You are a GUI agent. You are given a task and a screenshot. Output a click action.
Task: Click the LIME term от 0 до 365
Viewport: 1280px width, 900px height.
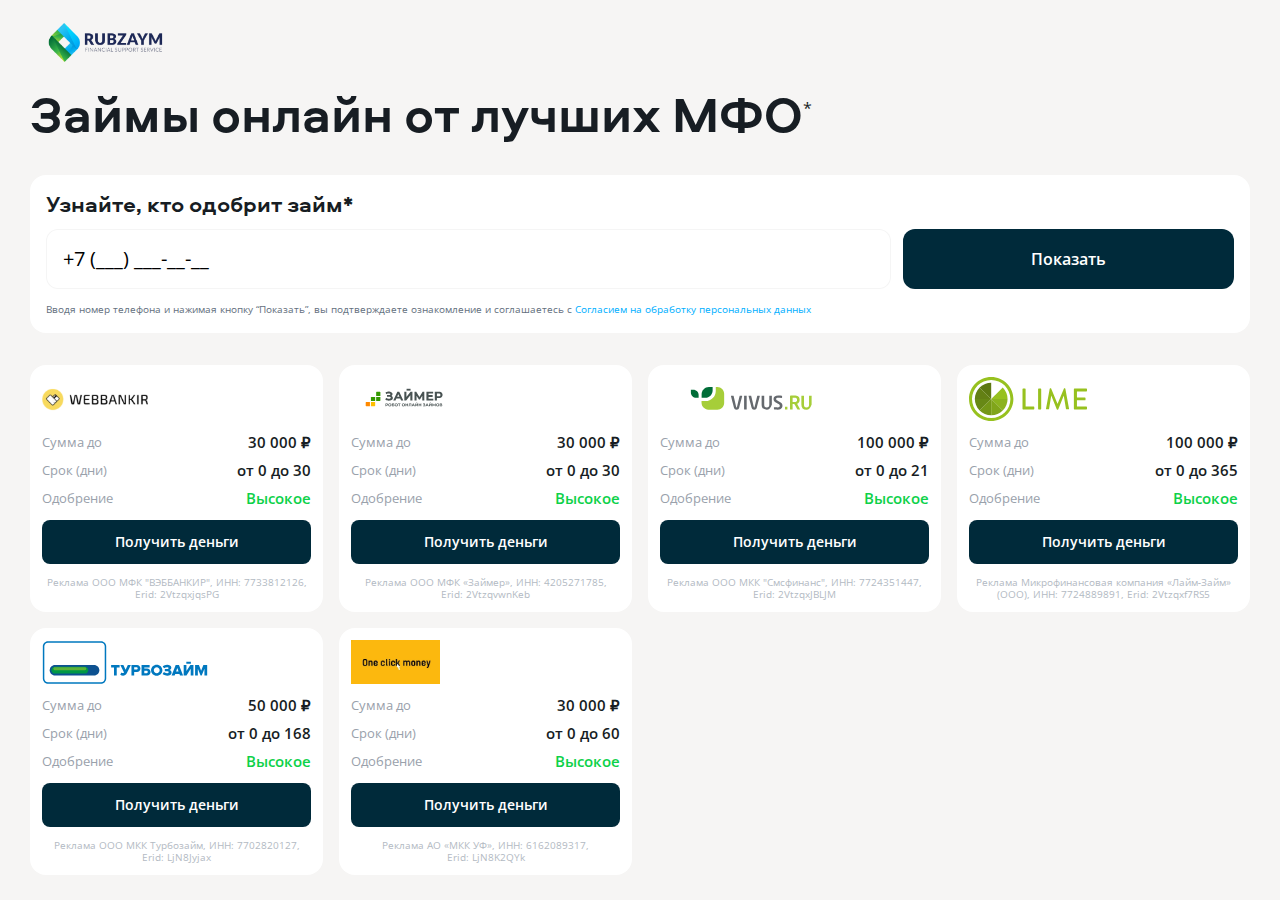pos(1196,471)
